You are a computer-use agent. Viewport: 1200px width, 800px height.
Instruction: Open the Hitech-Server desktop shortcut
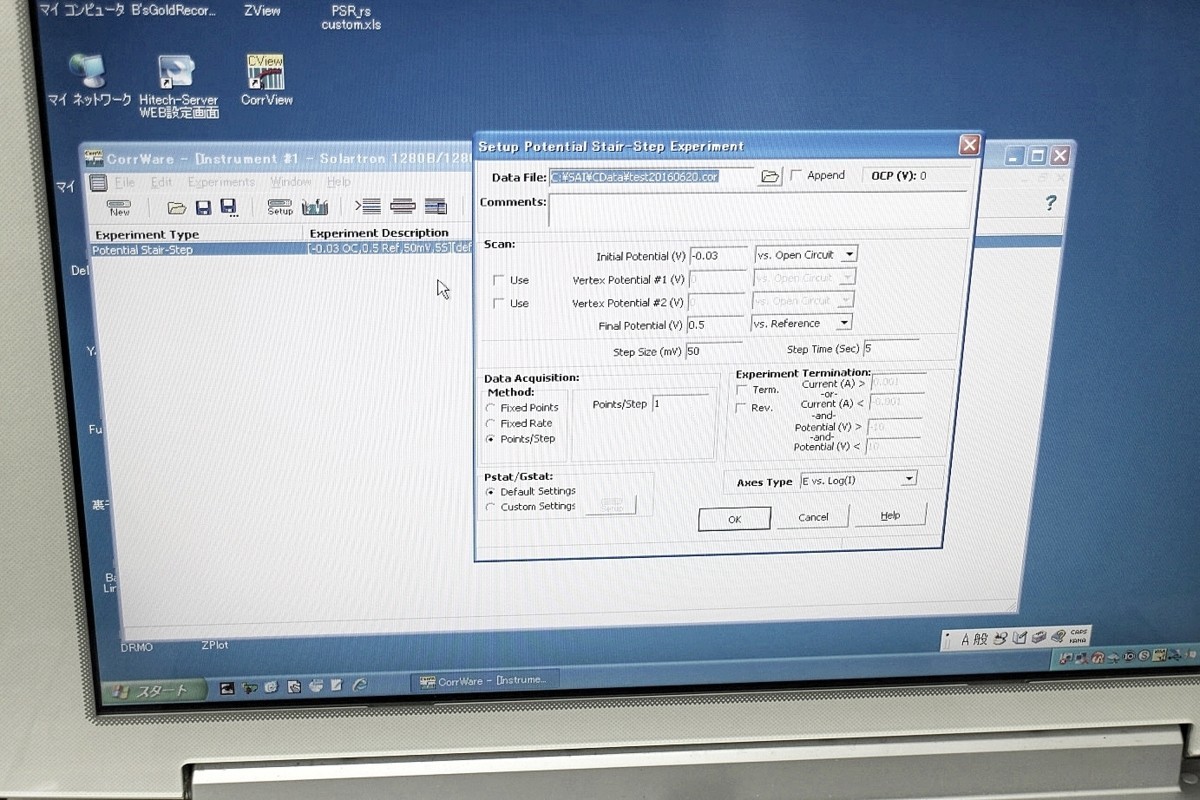[x=178, y=87]
